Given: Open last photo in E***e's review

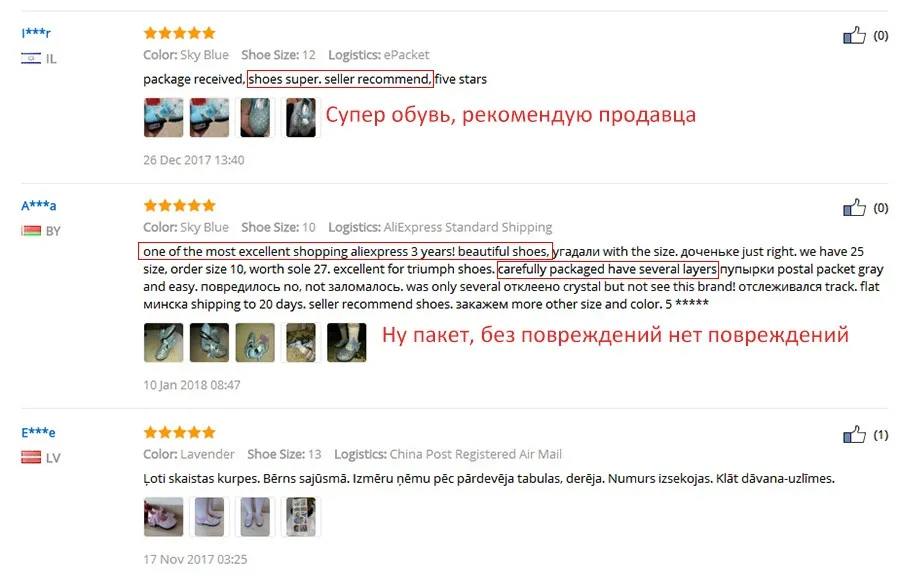Looking at the screenshot, I should pyautogui.click(x=301, y=517).
